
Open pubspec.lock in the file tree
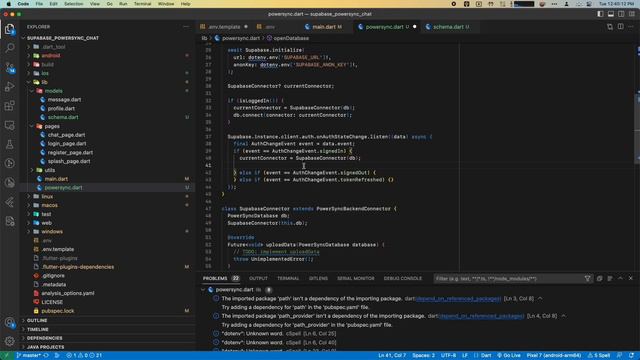tap(58, 311)
